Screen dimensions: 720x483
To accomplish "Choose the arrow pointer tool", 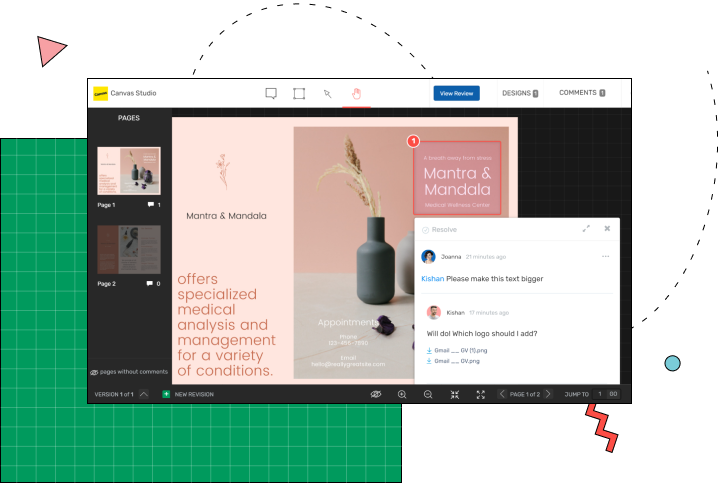I will pos(327,93).
